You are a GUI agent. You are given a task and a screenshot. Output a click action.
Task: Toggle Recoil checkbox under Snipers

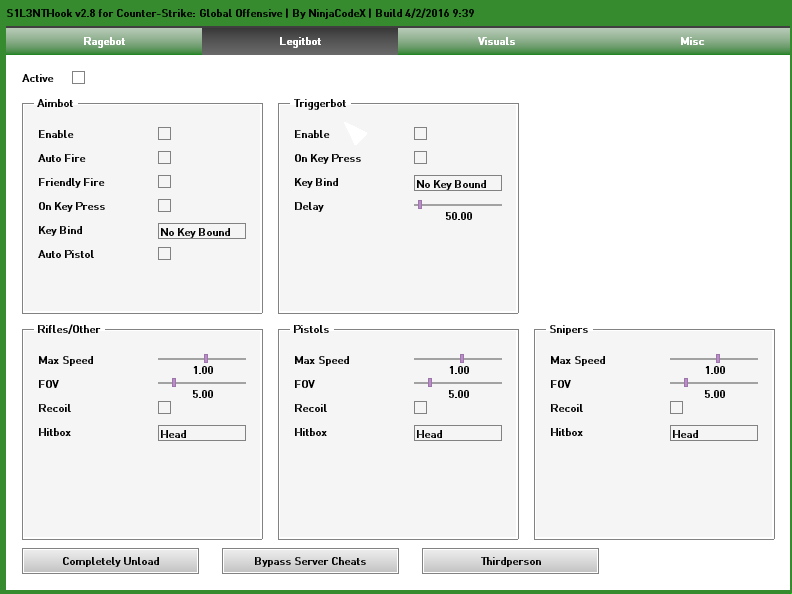(676, 408)
